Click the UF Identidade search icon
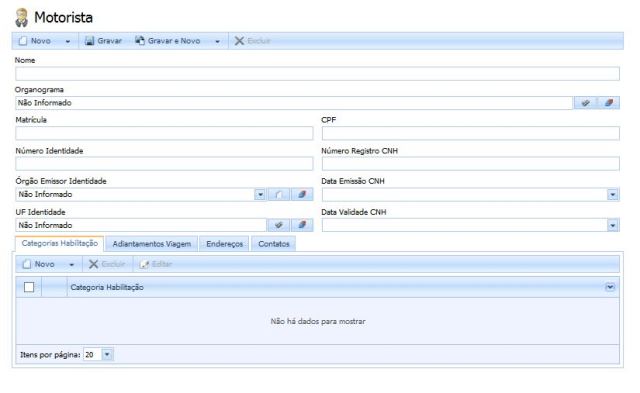Image resolution: width=640 pixels, height=393 pixels. tap(278, 225)
